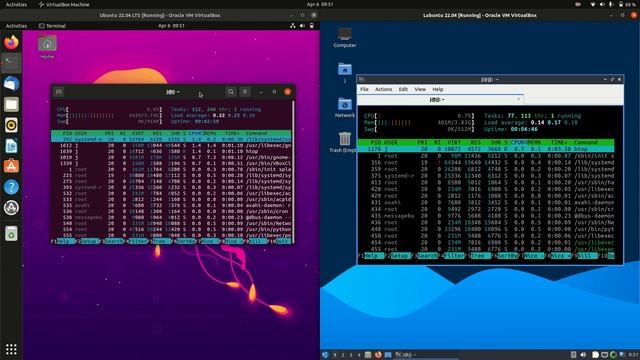Launch Software Updater from the Ubuntu dock
640x360 pixels.
coord(11,208)
